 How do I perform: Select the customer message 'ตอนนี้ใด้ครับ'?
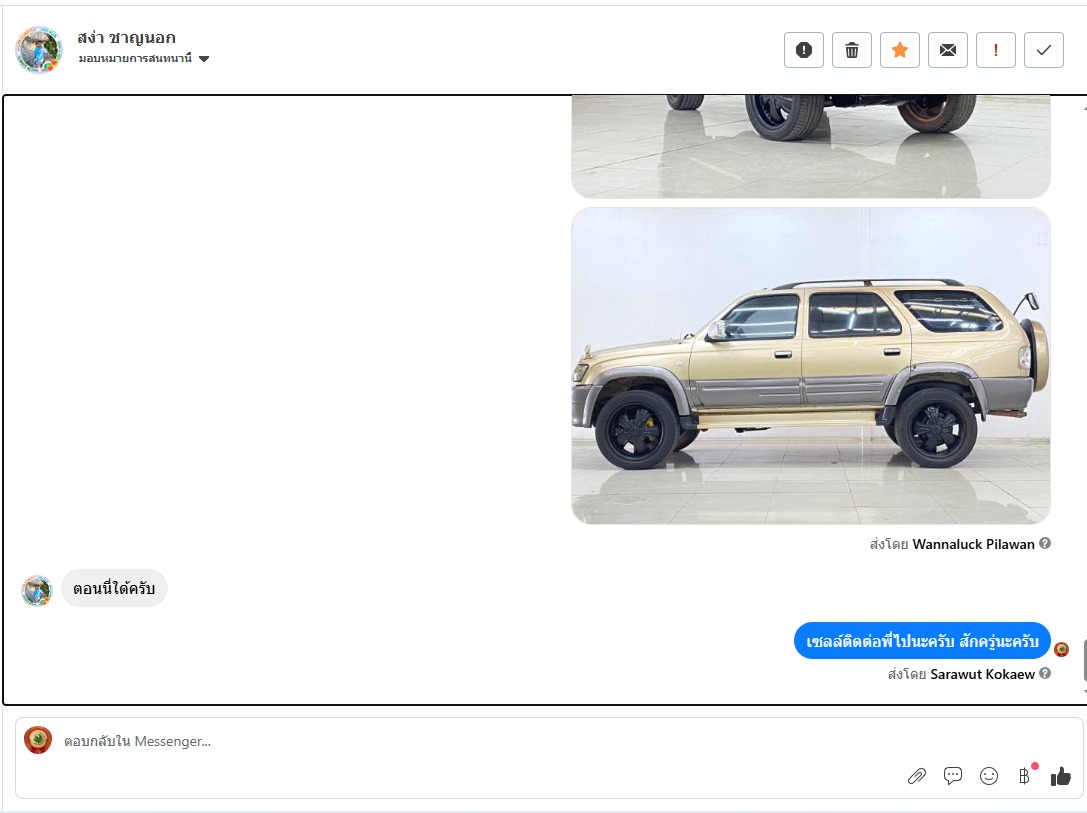coord(114,588)
